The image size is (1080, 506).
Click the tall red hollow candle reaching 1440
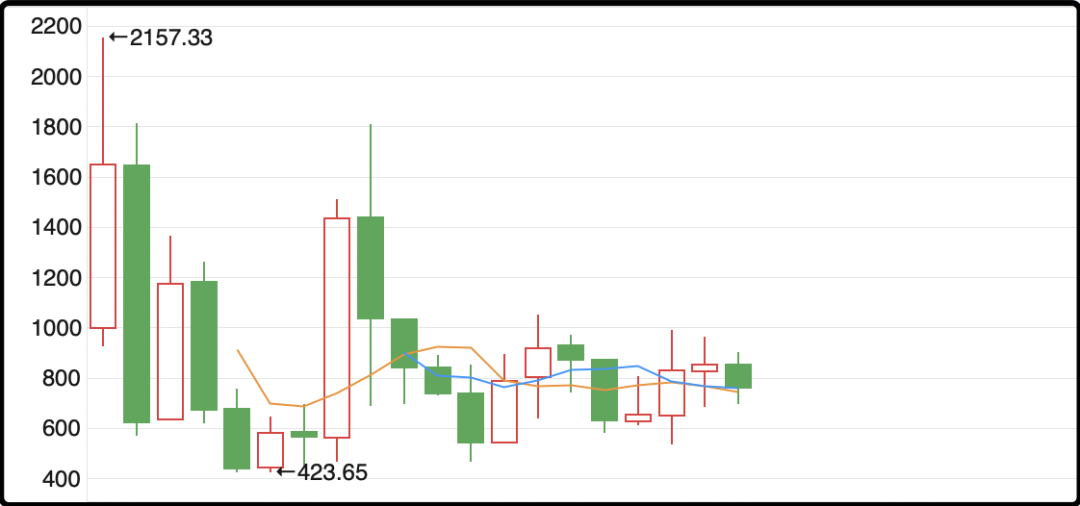pos(337,328)
